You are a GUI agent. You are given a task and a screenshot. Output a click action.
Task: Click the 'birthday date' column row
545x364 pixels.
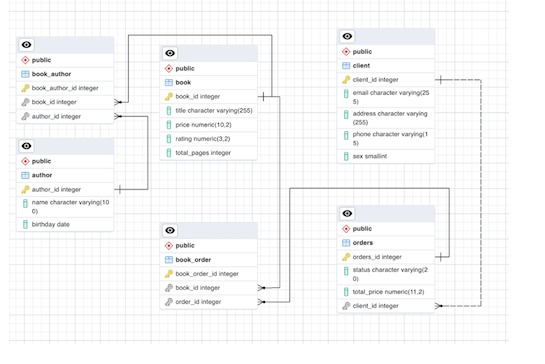tap(65, 224)
